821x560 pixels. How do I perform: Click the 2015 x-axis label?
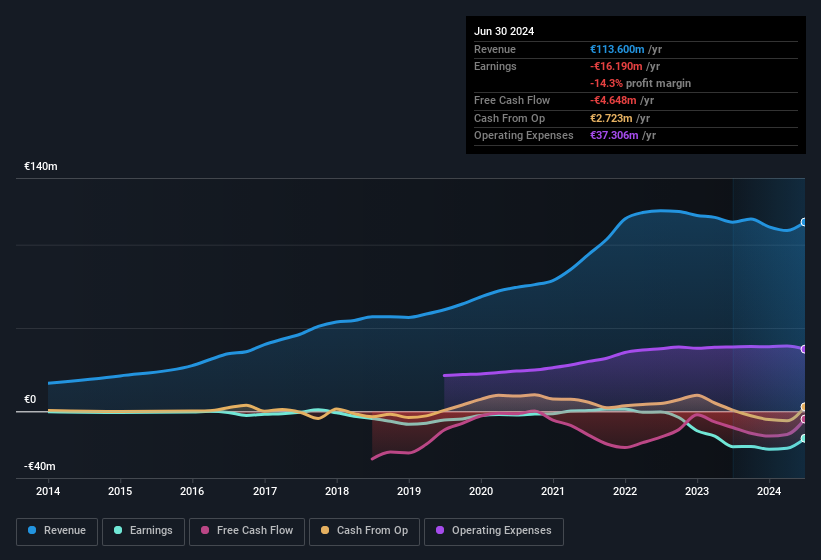pyautogui.click(x=120, y=491)
